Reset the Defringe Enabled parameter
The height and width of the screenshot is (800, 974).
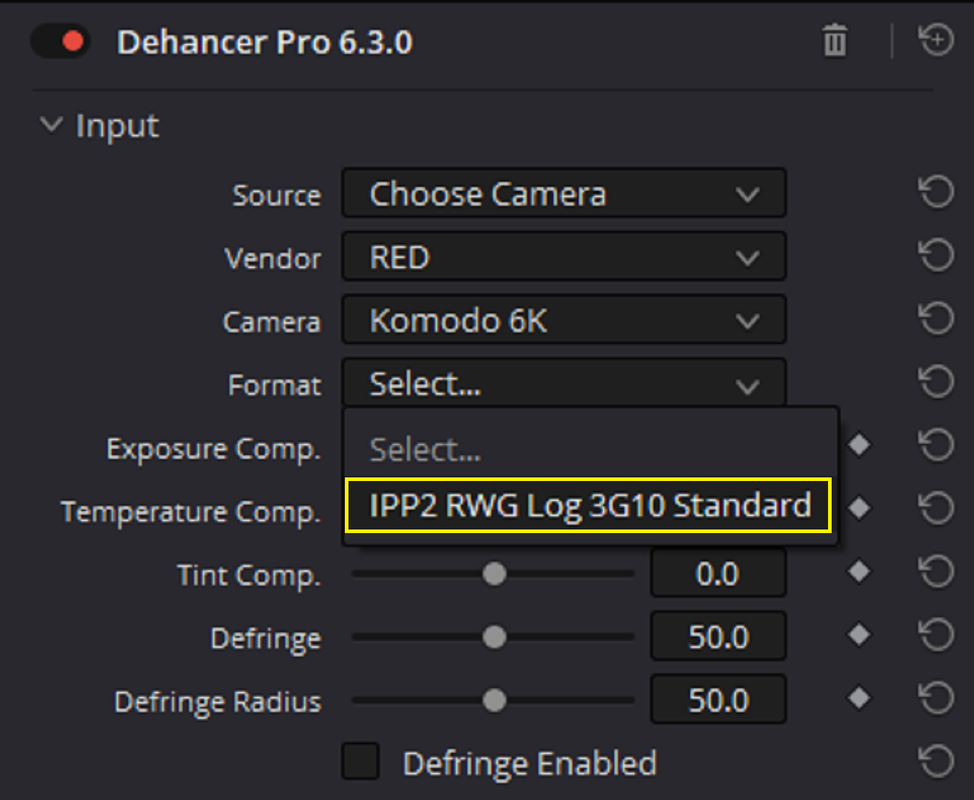pos(936,761)
